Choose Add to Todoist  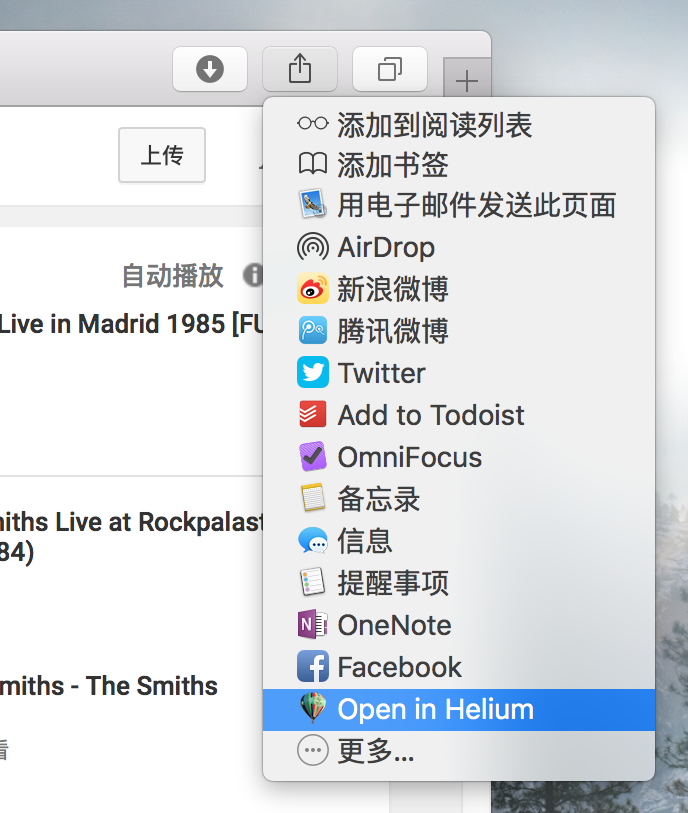tap(459, 415)
